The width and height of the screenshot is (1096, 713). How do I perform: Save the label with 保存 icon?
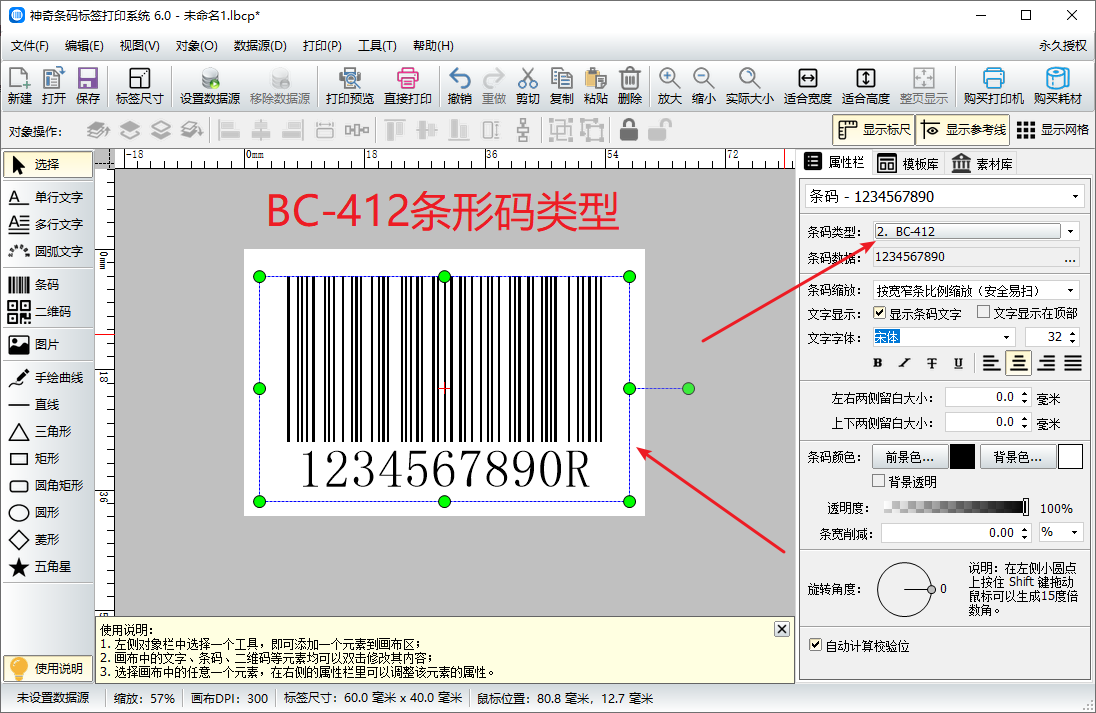(x=88, y=86)
